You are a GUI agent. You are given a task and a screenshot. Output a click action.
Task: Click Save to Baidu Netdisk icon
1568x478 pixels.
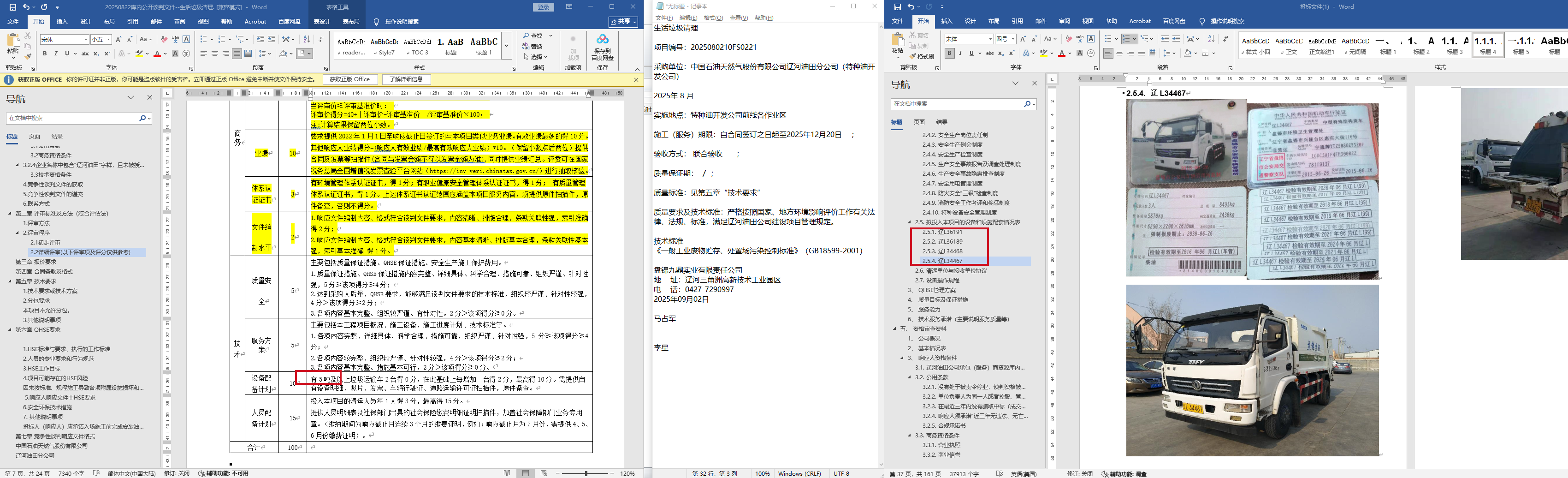pos(602,48)
